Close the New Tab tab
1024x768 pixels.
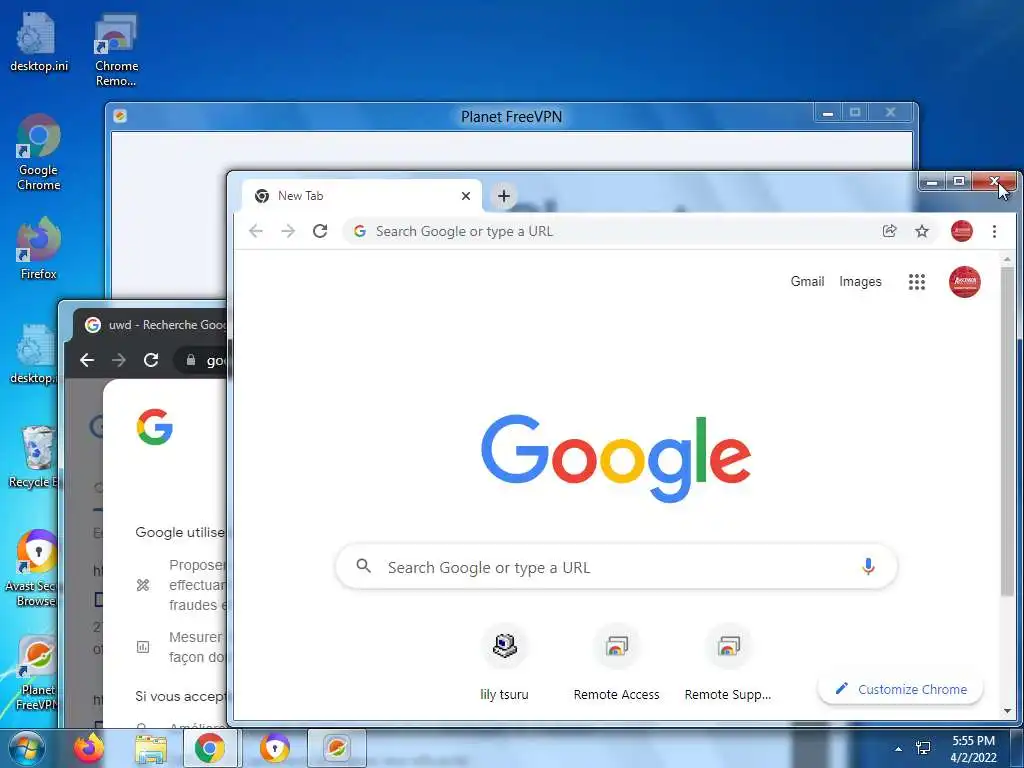click(x=466, y=196)
